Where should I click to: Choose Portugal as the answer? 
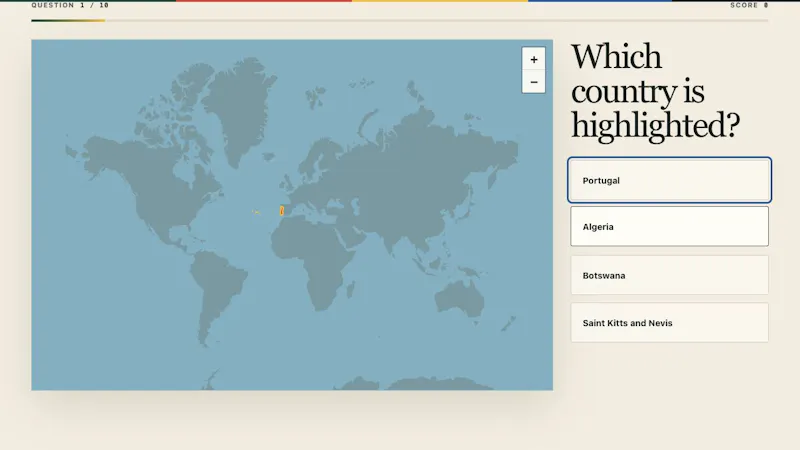point(669,180)
